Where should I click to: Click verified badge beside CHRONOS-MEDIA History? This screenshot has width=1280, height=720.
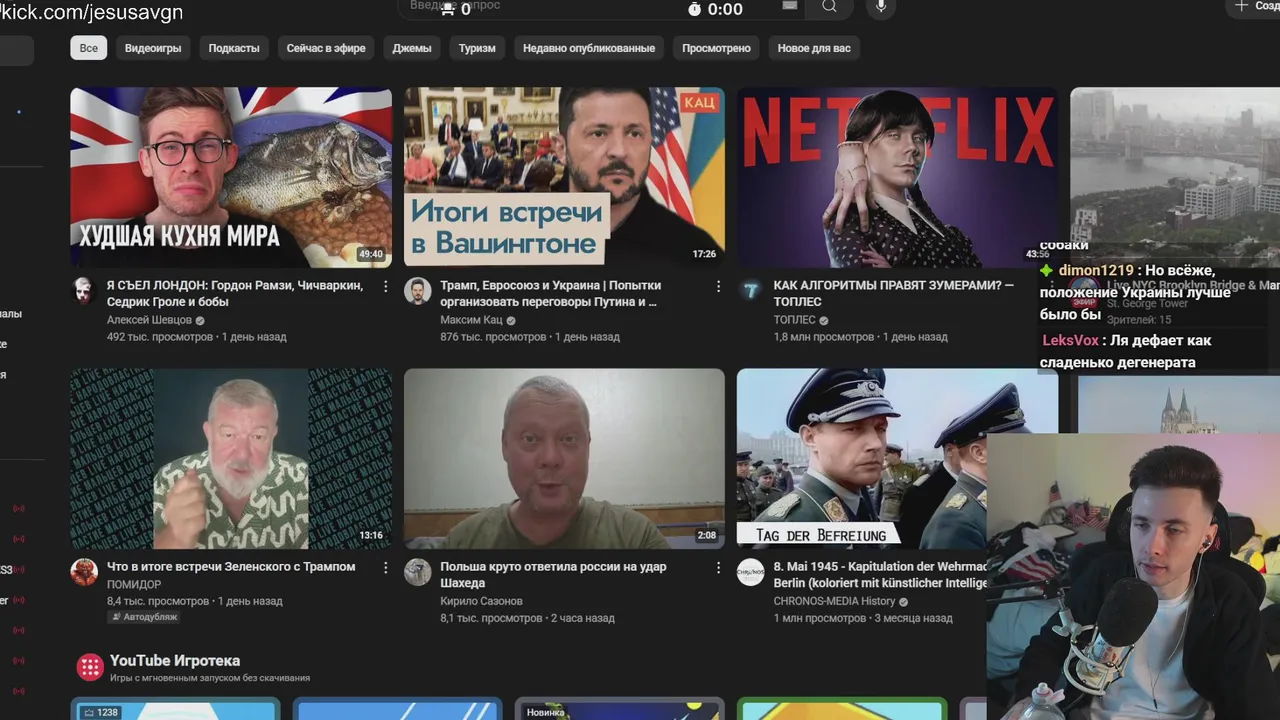pyautogui.click(x=904, y=602)
